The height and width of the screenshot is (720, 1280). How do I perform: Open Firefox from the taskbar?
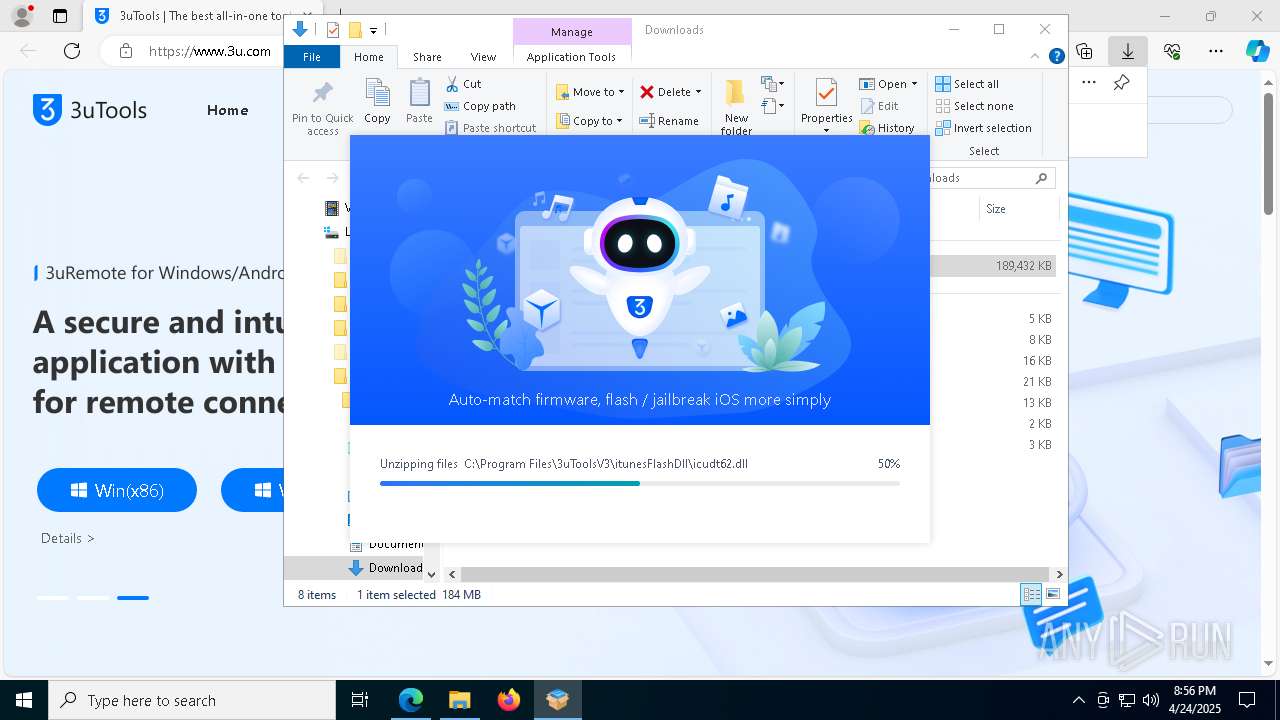pyautogui.click(x=508, y=700)
